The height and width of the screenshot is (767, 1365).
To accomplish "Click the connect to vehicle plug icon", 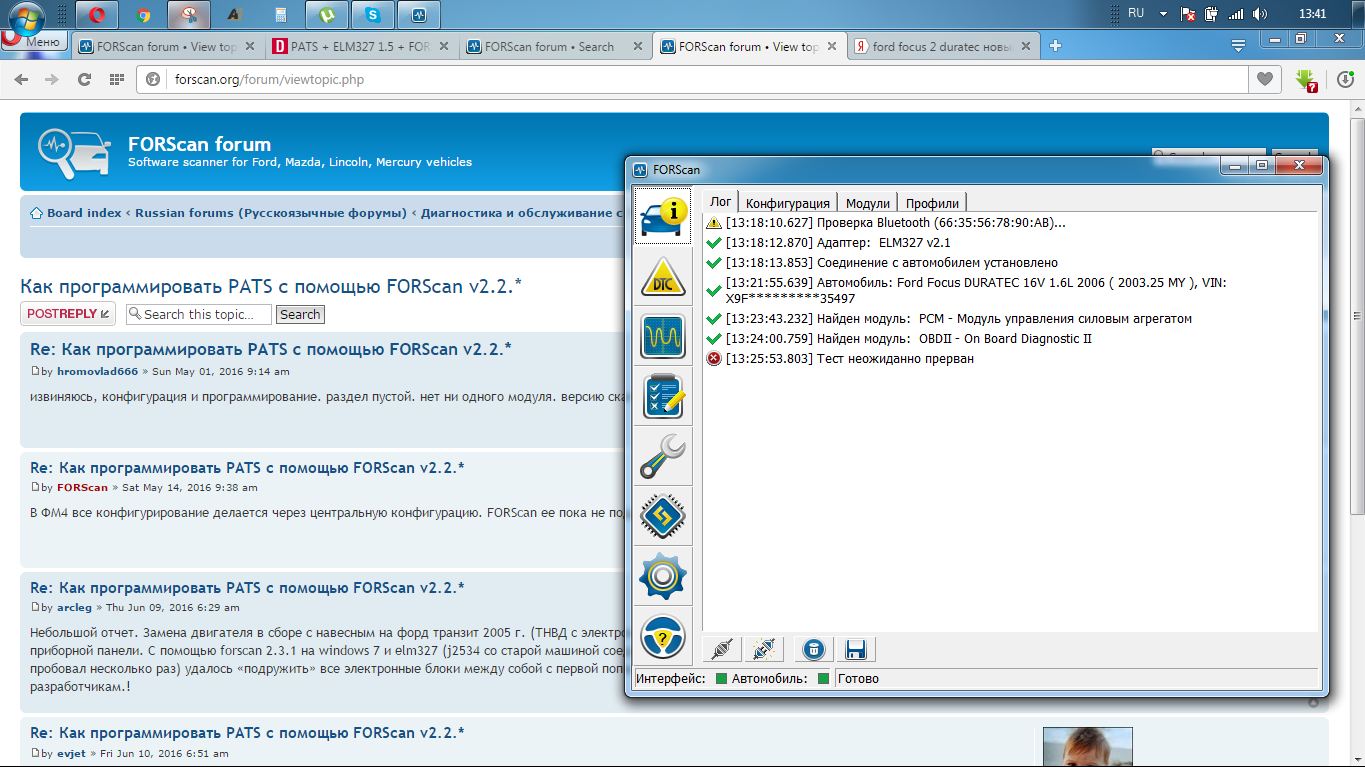I will pyautogui.click(x=722, y=649).
